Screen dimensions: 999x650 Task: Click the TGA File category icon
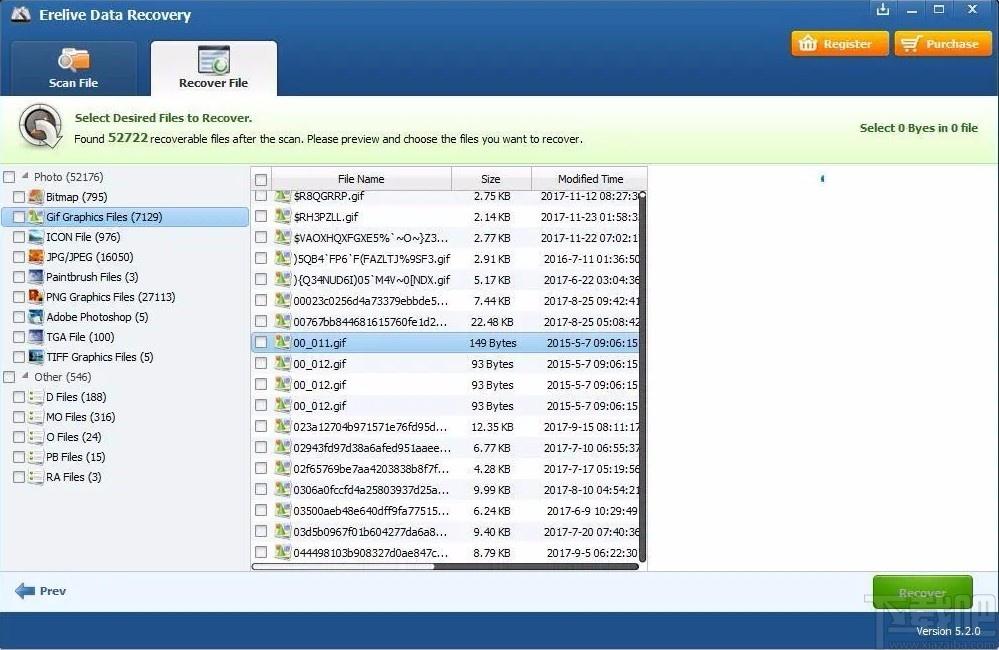tap(36, 336)
